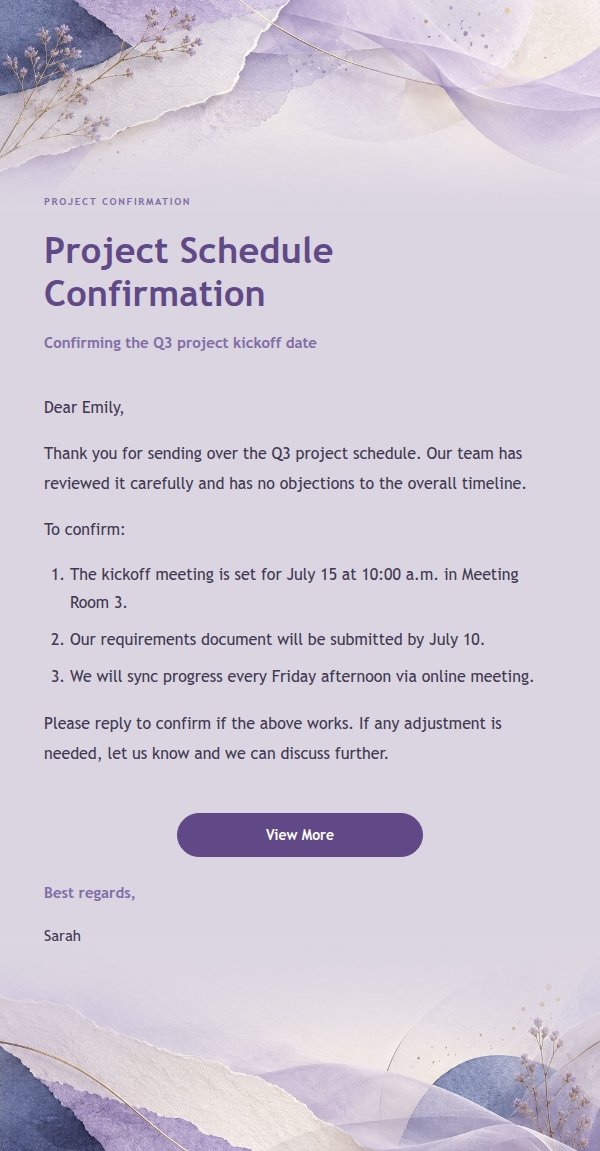The width and height of the screenshot is (600, 1151).
Task: Select the July 15 kickoff meeting item
Action: [294, 588]
